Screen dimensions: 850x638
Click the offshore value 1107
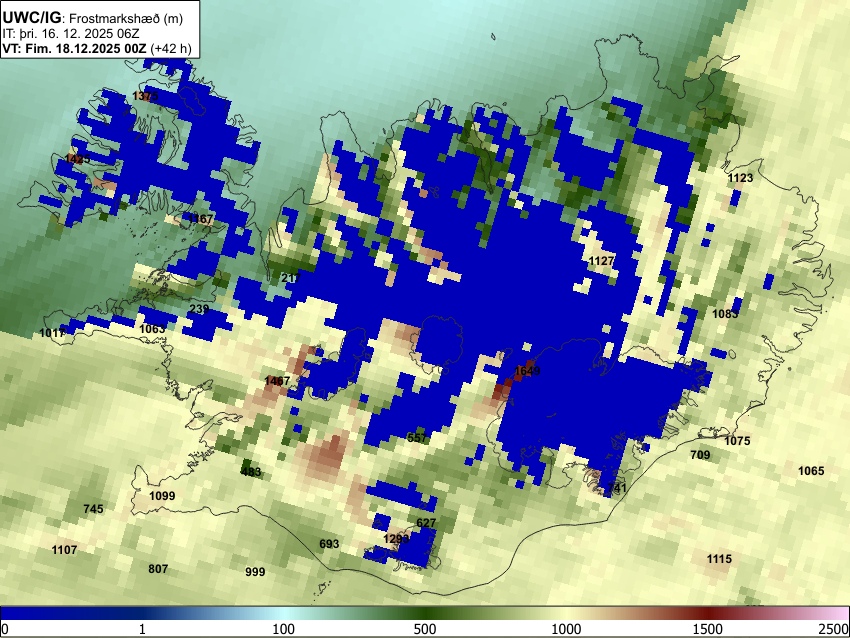point(64,550)
